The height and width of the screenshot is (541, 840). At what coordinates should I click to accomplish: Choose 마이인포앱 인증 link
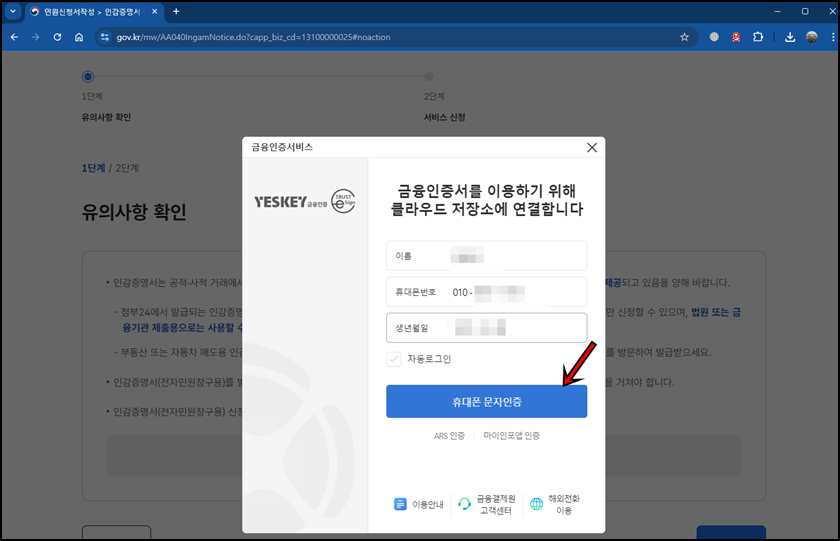point(512,435)
